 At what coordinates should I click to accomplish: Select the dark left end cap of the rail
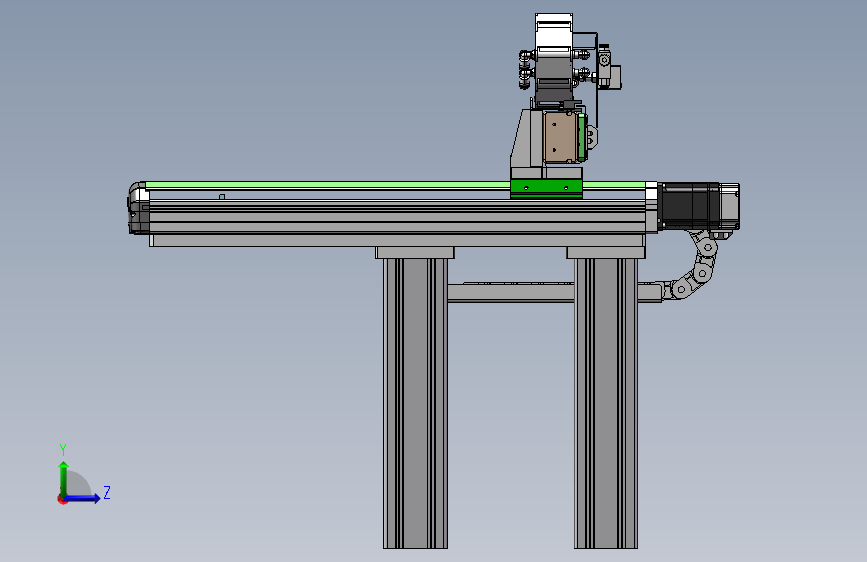(137, 208)
